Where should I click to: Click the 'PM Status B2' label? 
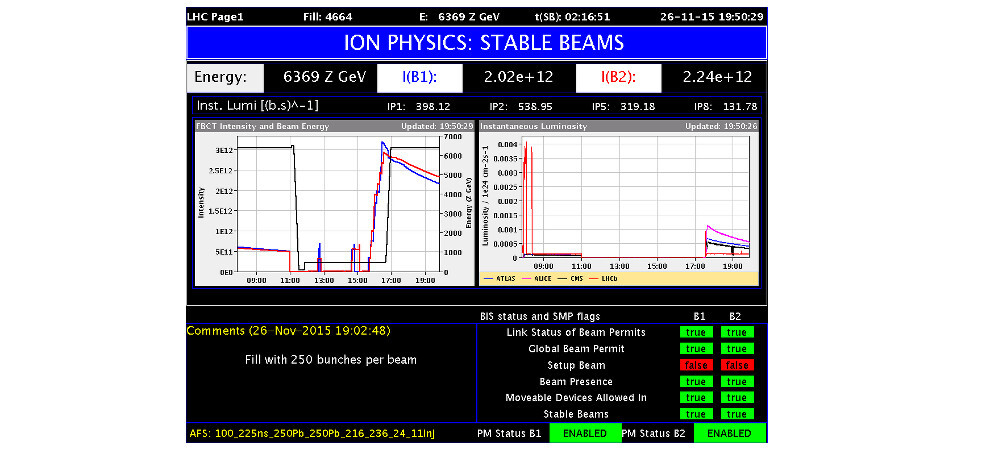point(655,434)
